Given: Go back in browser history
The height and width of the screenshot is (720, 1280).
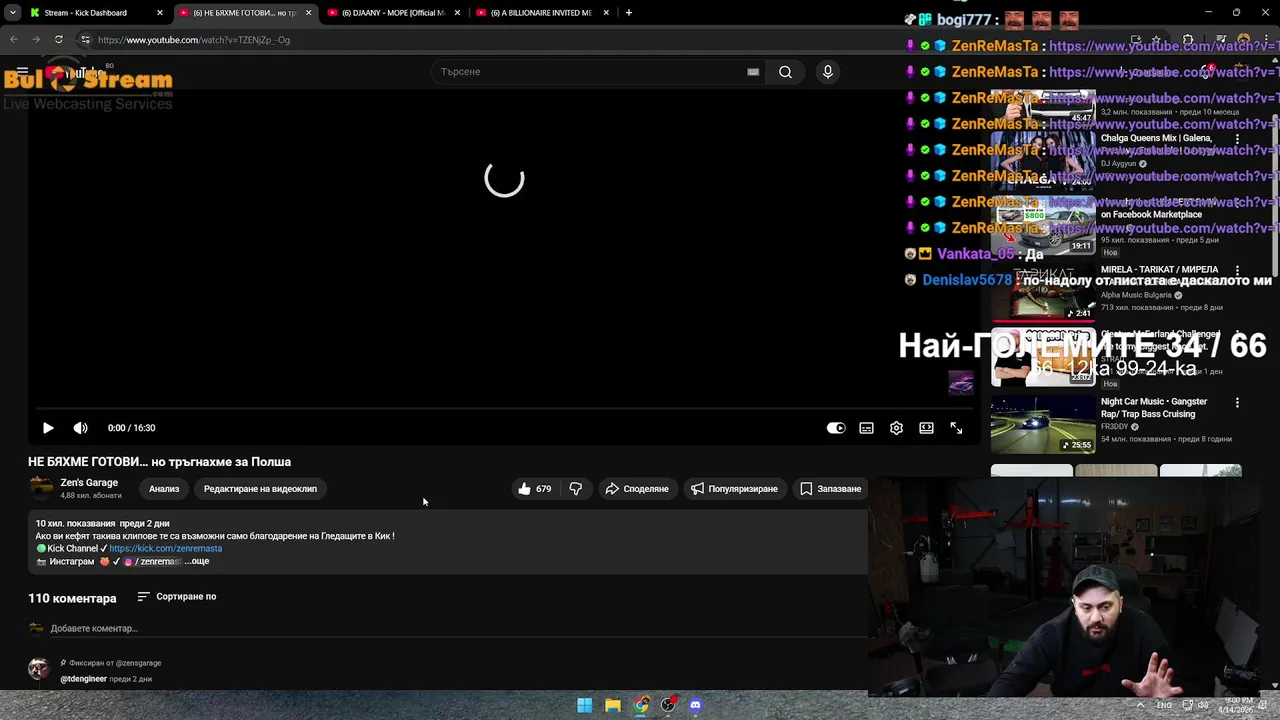Looking at the screenshot, I should [x=13, y=40].
